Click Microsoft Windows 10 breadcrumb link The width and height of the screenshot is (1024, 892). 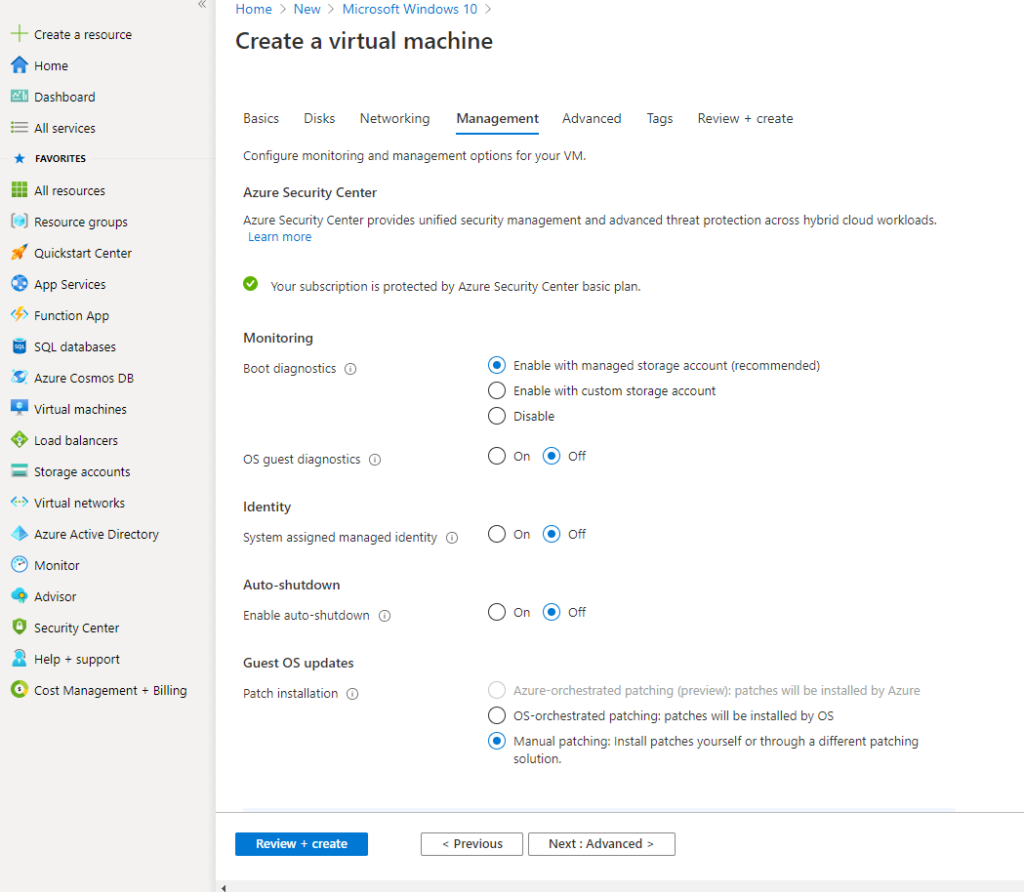pos(410,9)
